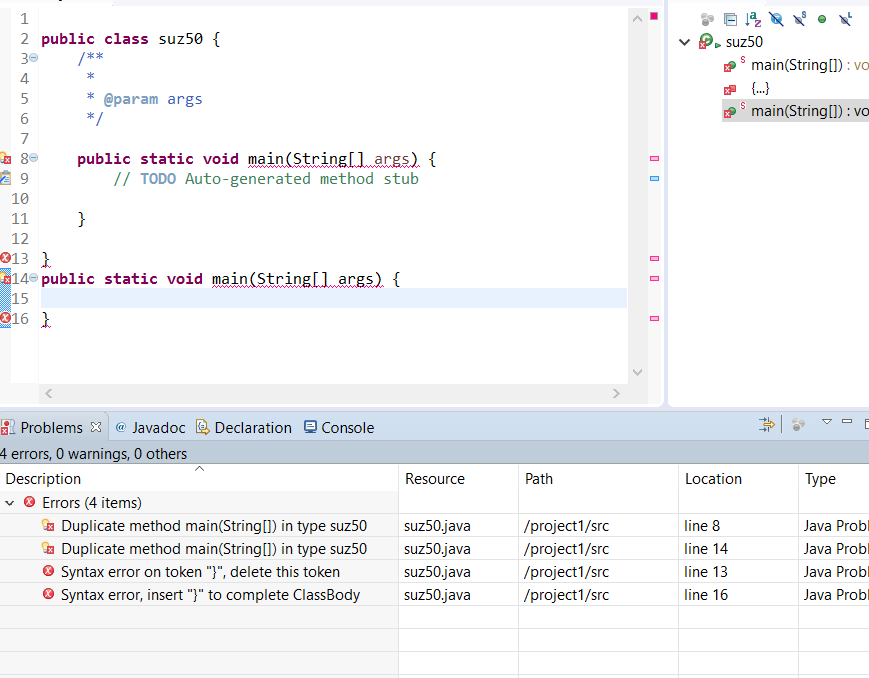
Task: Click the quick-fix error marker on line 8
Action: tap(4, 158)
